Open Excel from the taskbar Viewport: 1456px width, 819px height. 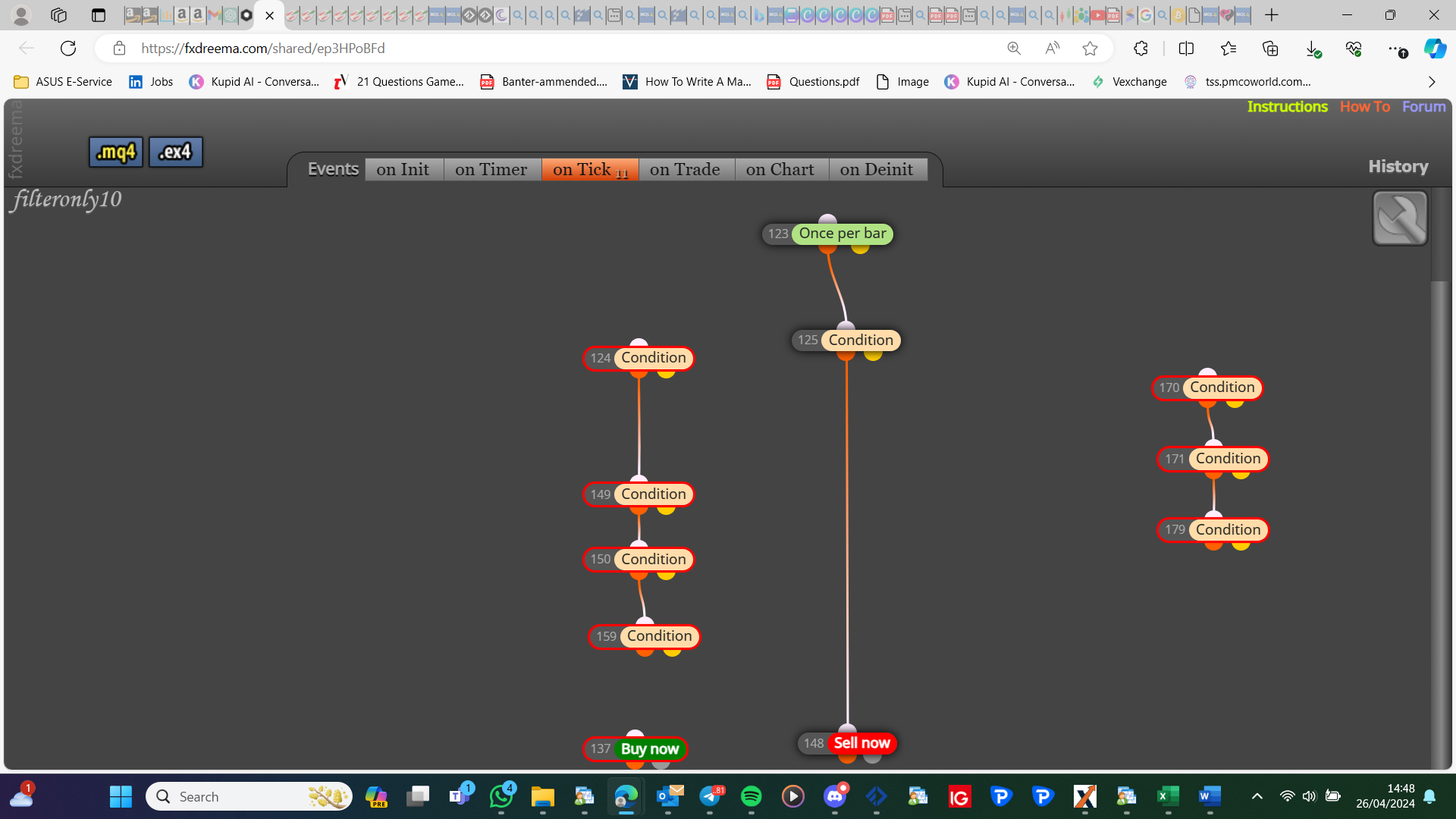point(1168,796)
